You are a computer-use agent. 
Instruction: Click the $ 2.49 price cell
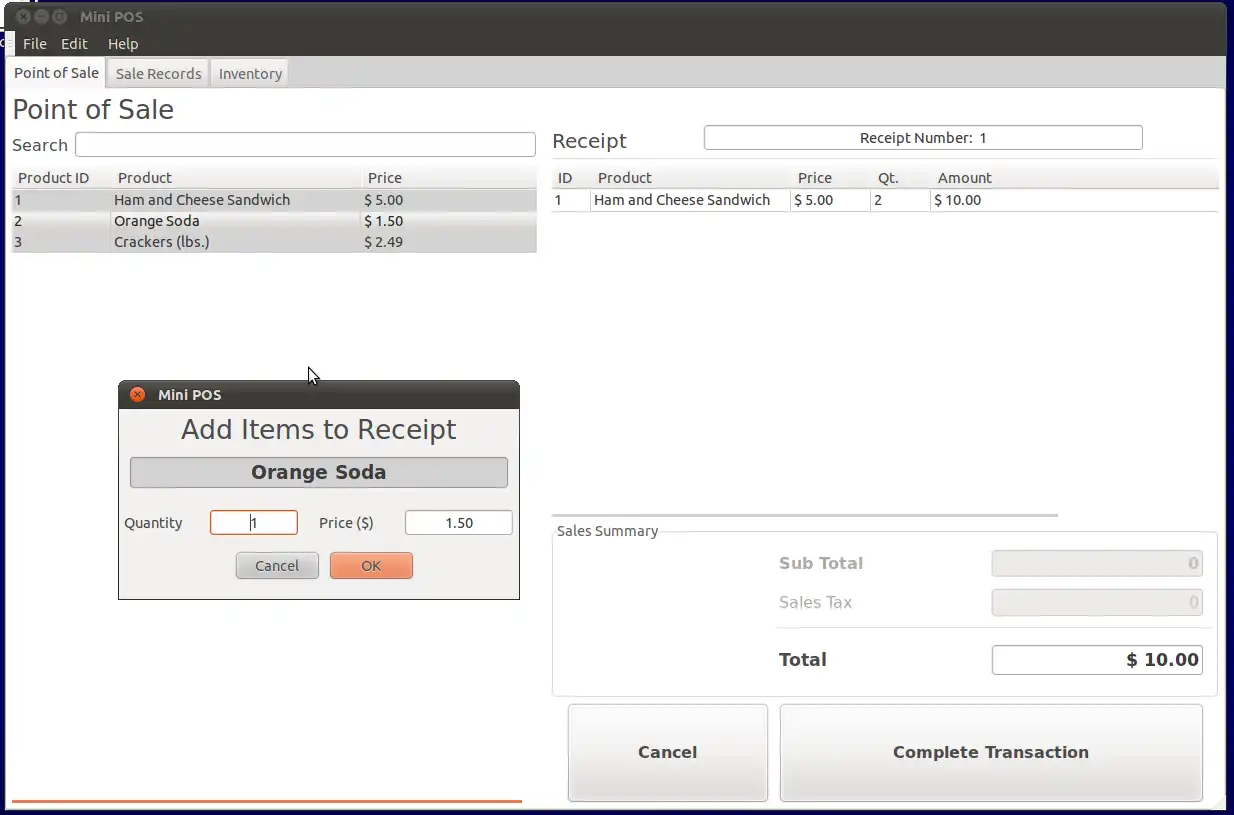click(x=383, y=242)
